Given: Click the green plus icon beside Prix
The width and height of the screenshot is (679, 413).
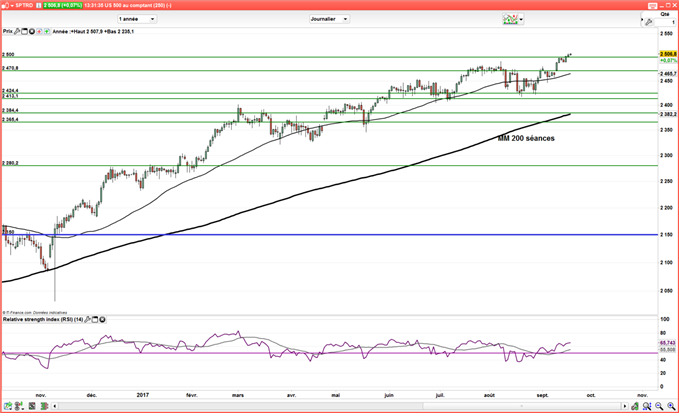Looking at the screenshot, I should point(47,31).
